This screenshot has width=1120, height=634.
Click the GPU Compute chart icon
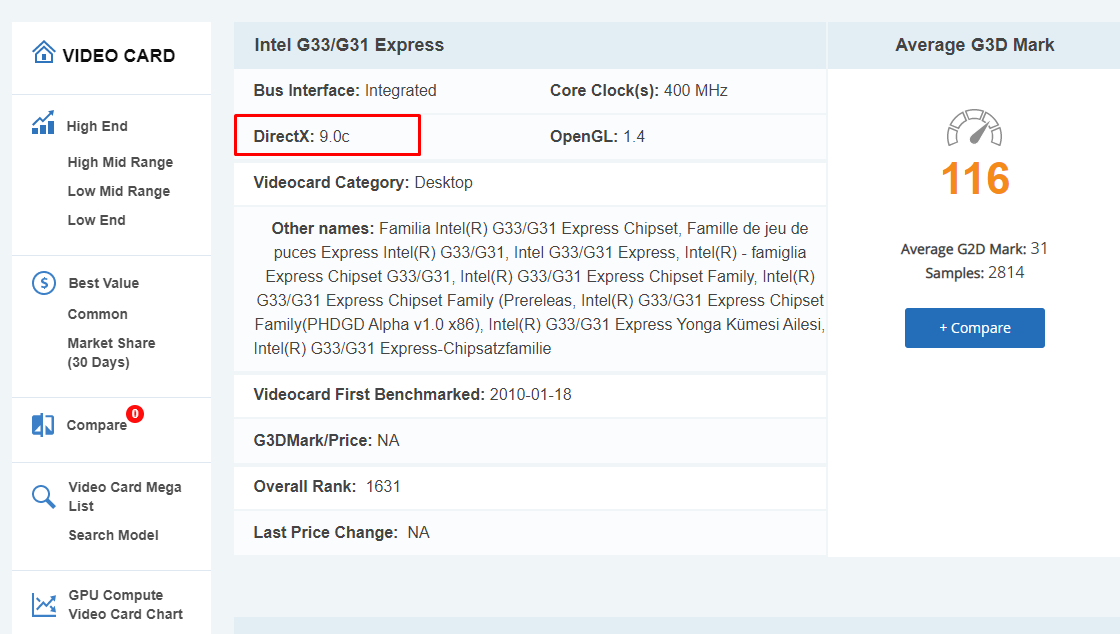[44, 605]
